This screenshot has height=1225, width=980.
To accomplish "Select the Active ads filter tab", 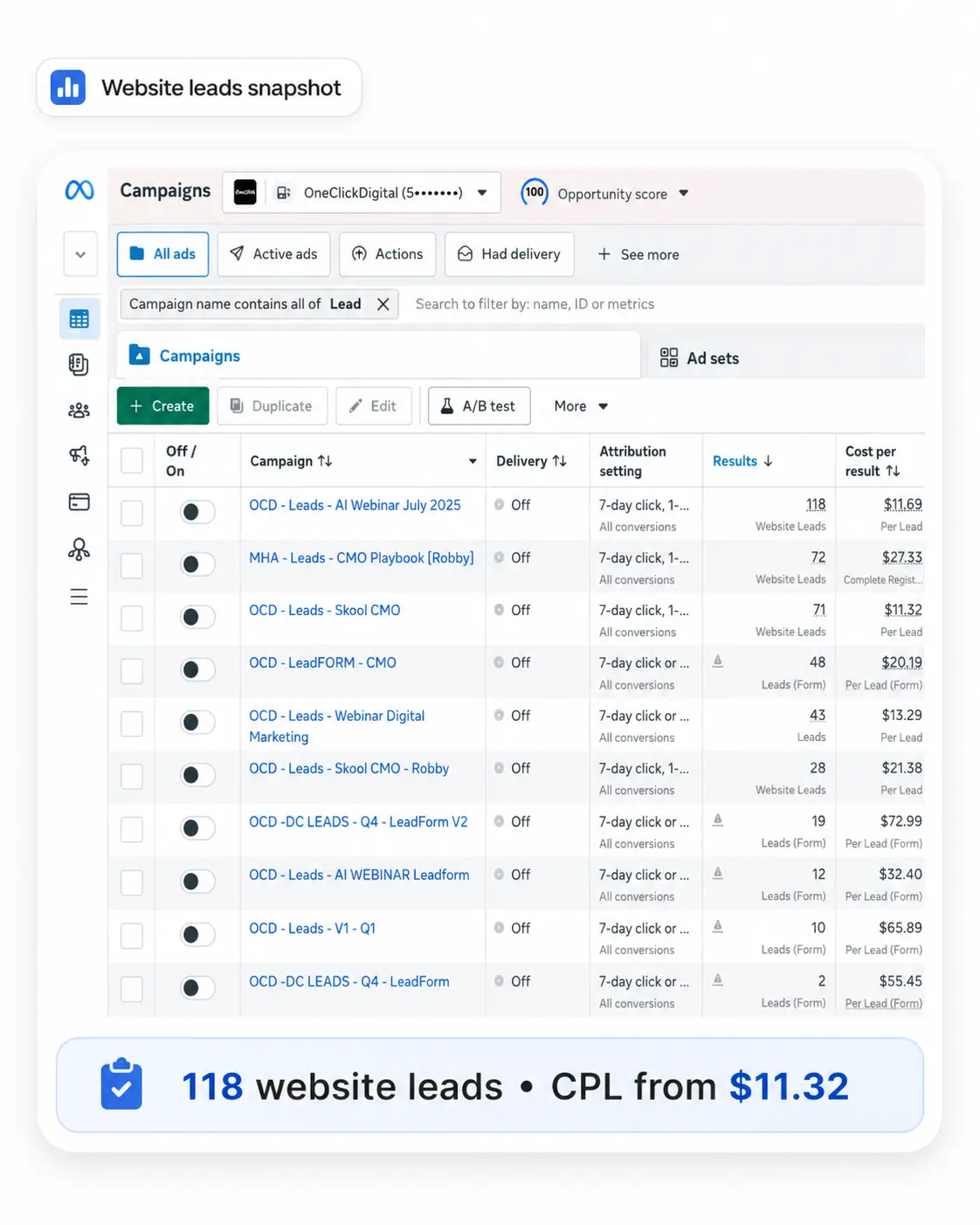I will pos(273,254).
